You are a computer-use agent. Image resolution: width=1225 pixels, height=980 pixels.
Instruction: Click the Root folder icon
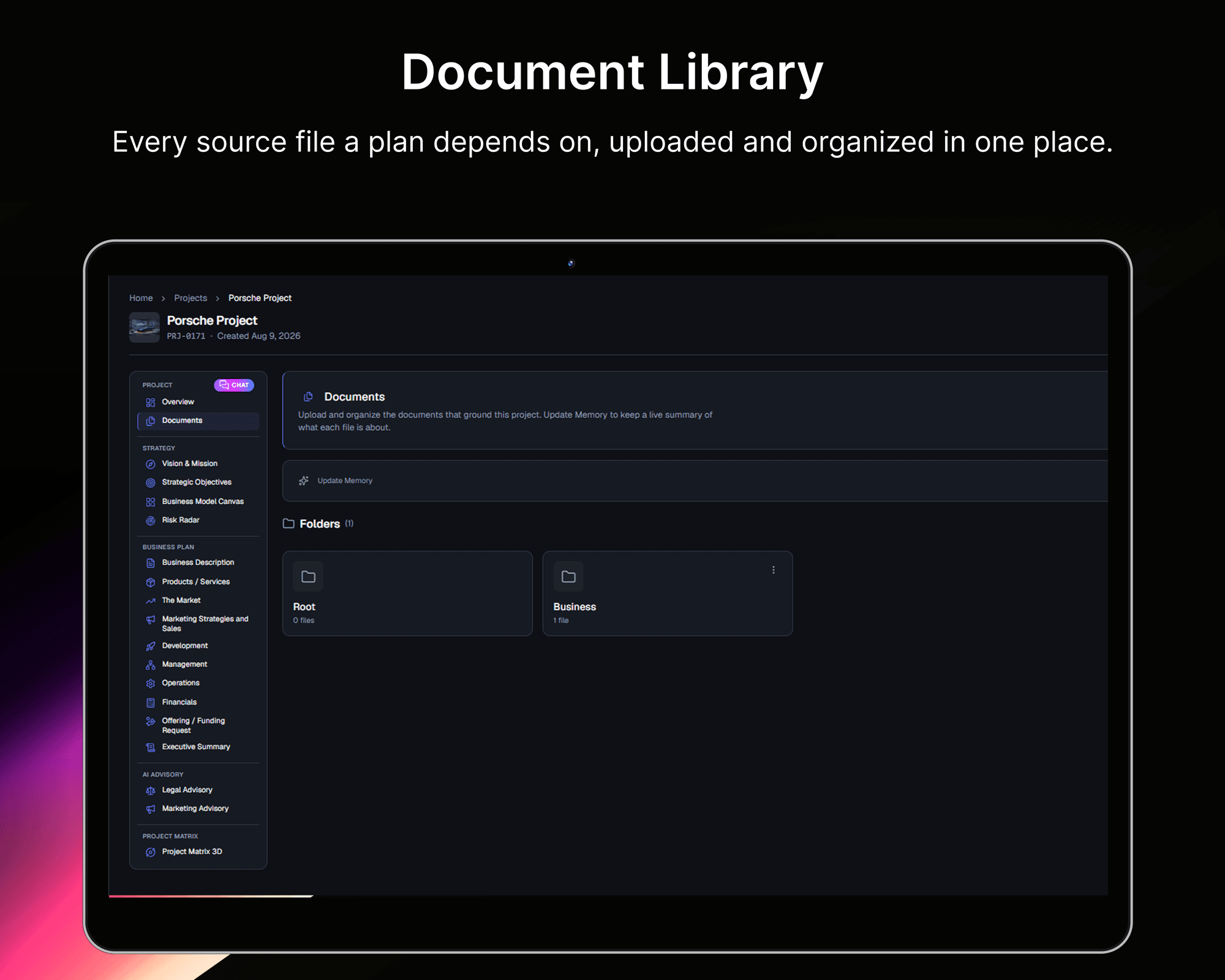coord(308,576)
